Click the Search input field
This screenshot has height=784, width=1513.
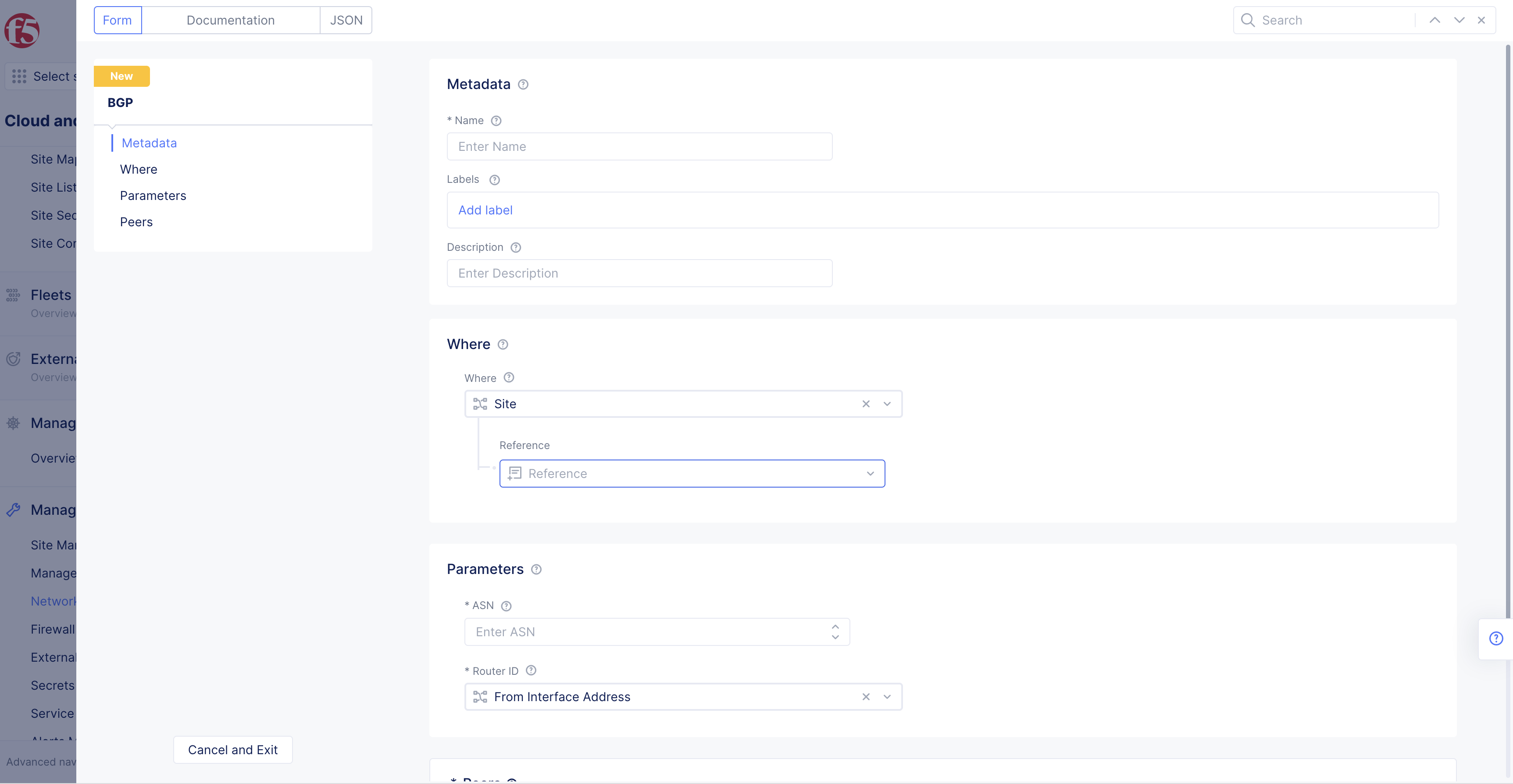pos(1335,21)
